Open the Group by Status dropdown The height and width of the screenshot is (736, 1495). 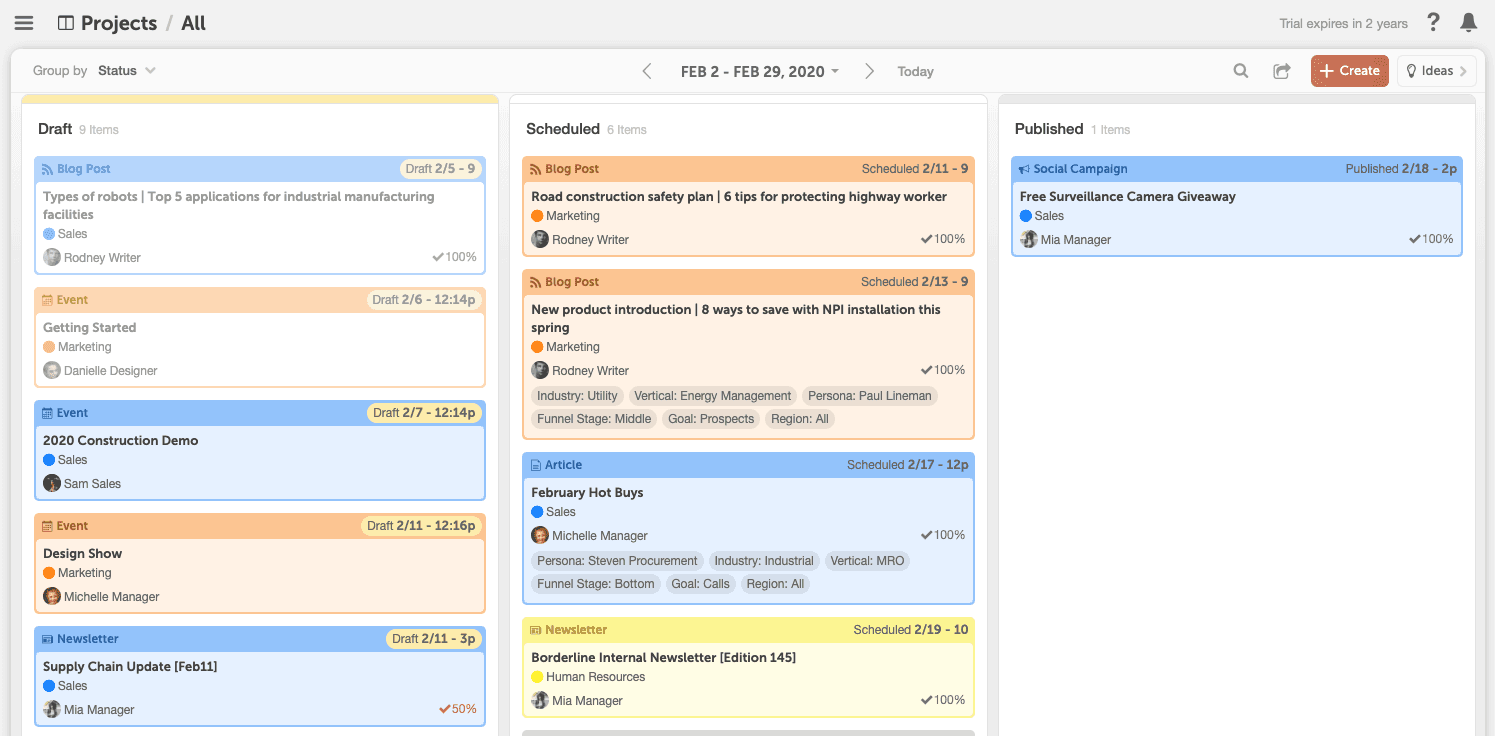[x=126, y=71]
